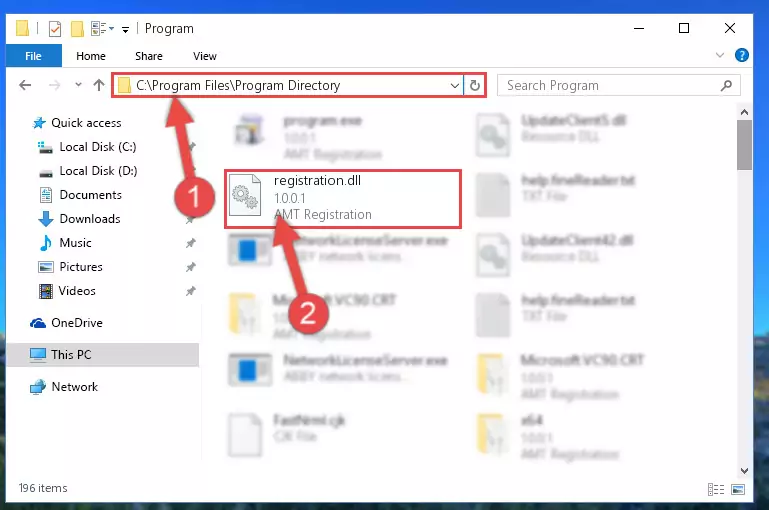Click the top-right blurred dll file icon

[493, 135]
